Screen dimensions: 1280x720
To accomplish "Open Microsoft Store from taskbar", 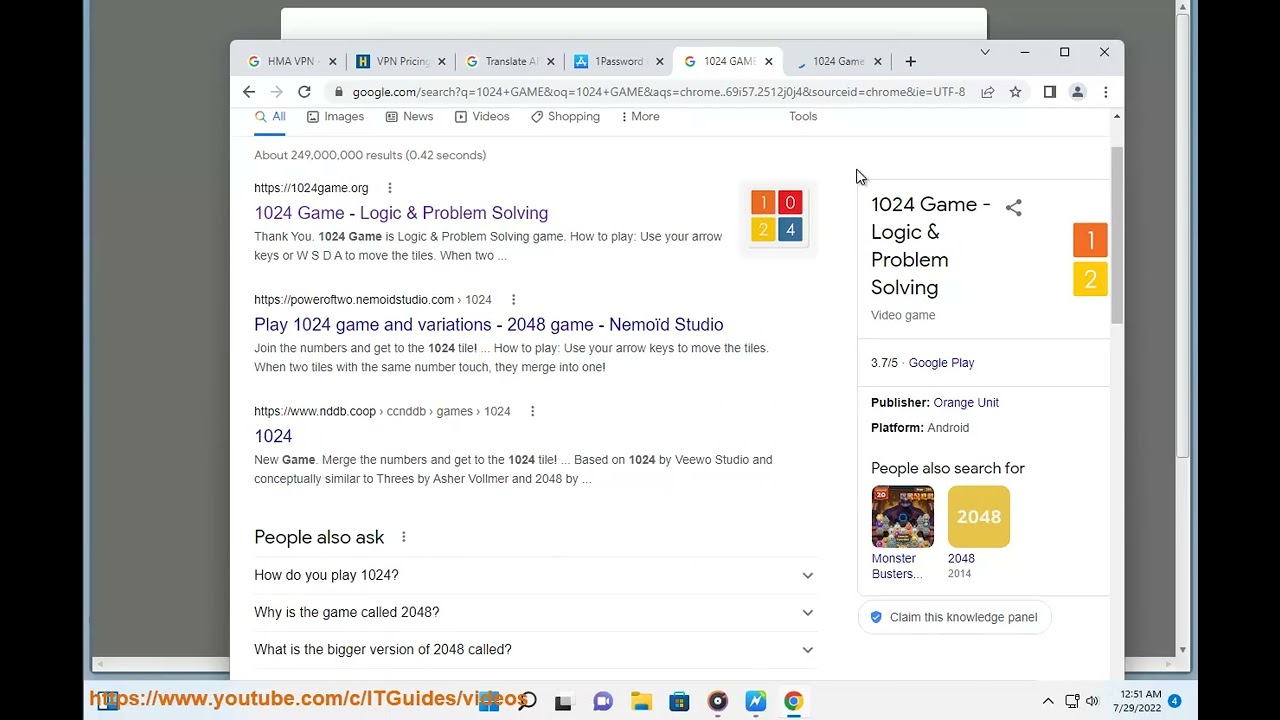I will point(679,701).
